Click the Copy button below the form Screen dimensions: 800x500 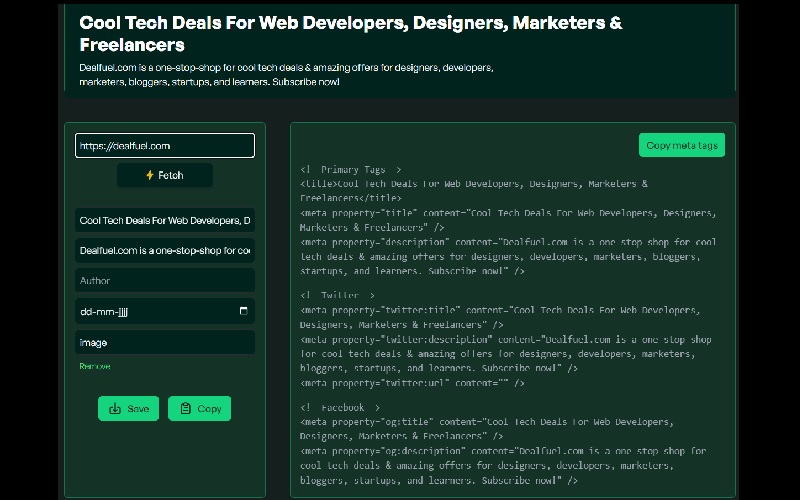click(x=199, y=409)
